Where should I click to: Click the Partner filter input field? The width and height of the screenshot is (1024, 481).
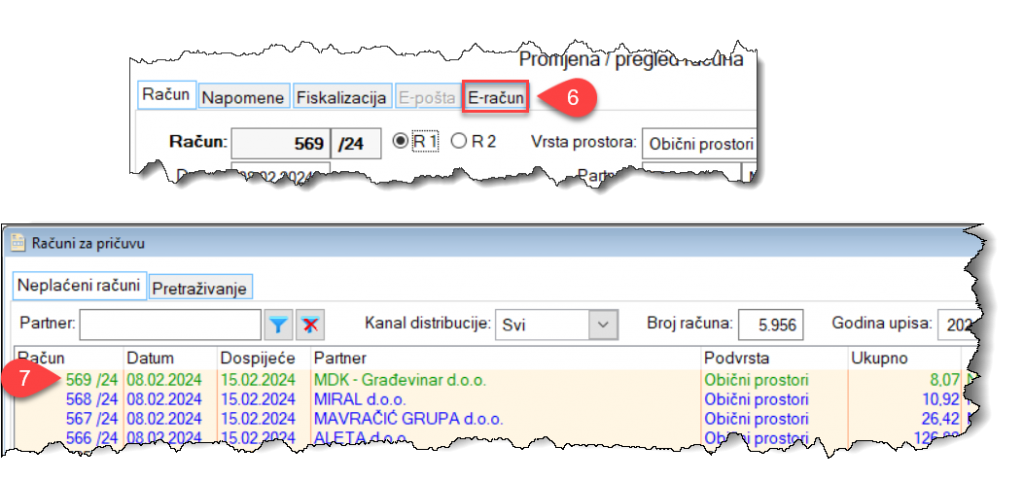[171, 324]
